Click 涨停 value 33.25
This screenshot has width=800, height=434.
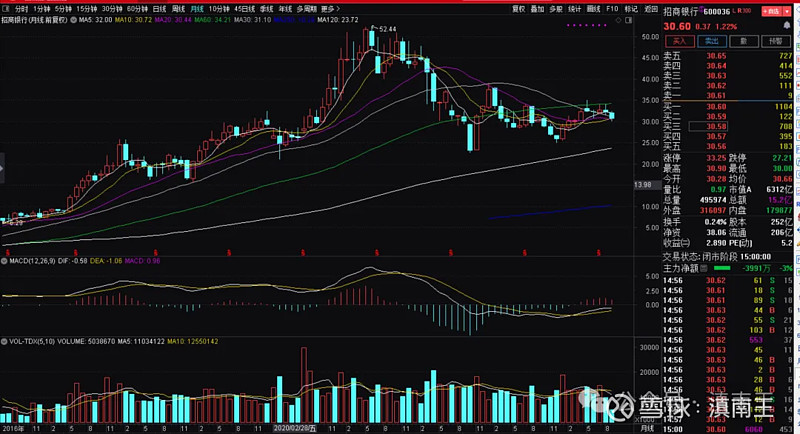point(716,158)
